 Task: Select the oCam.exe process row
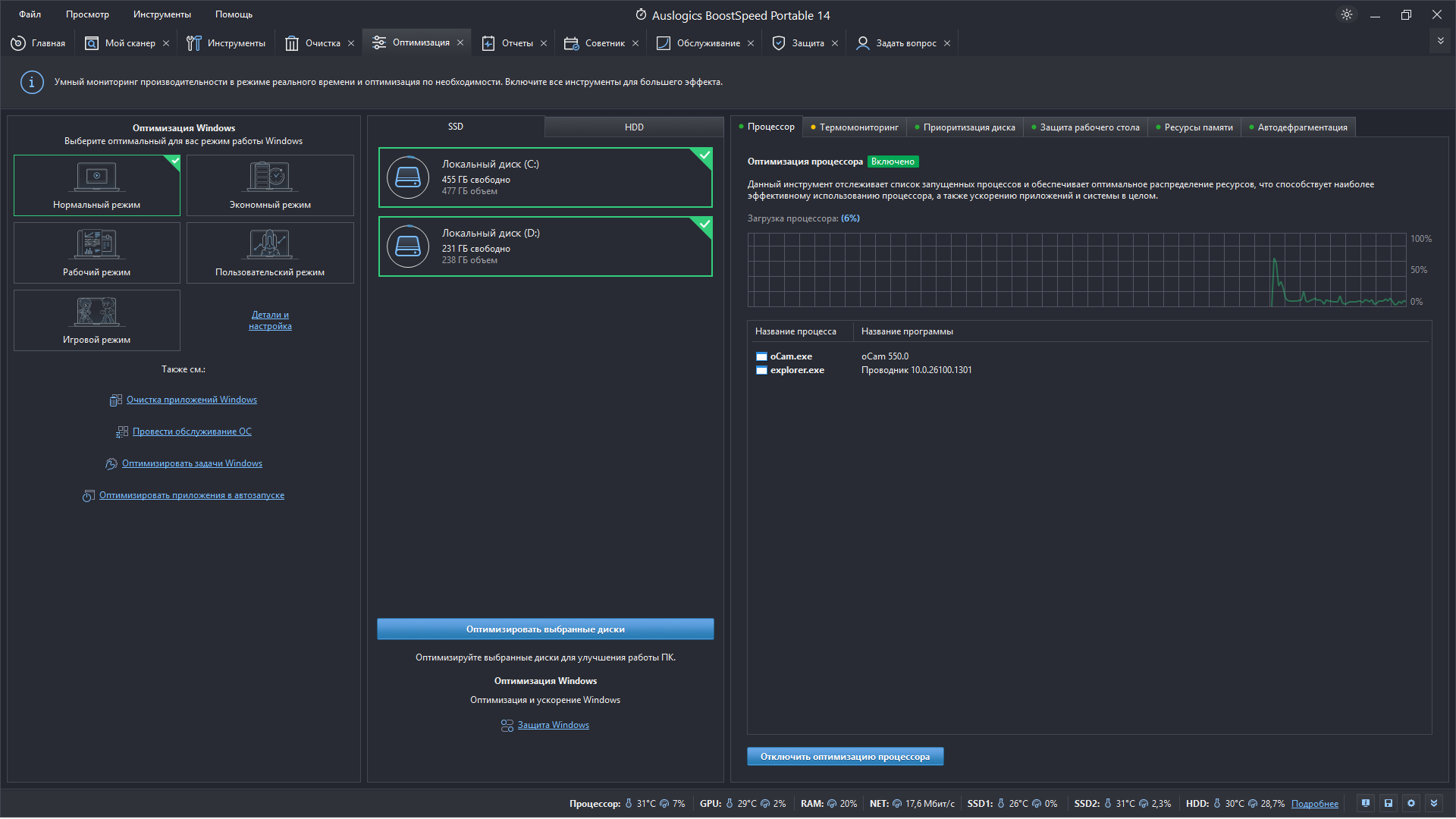tap(1089, 356)
